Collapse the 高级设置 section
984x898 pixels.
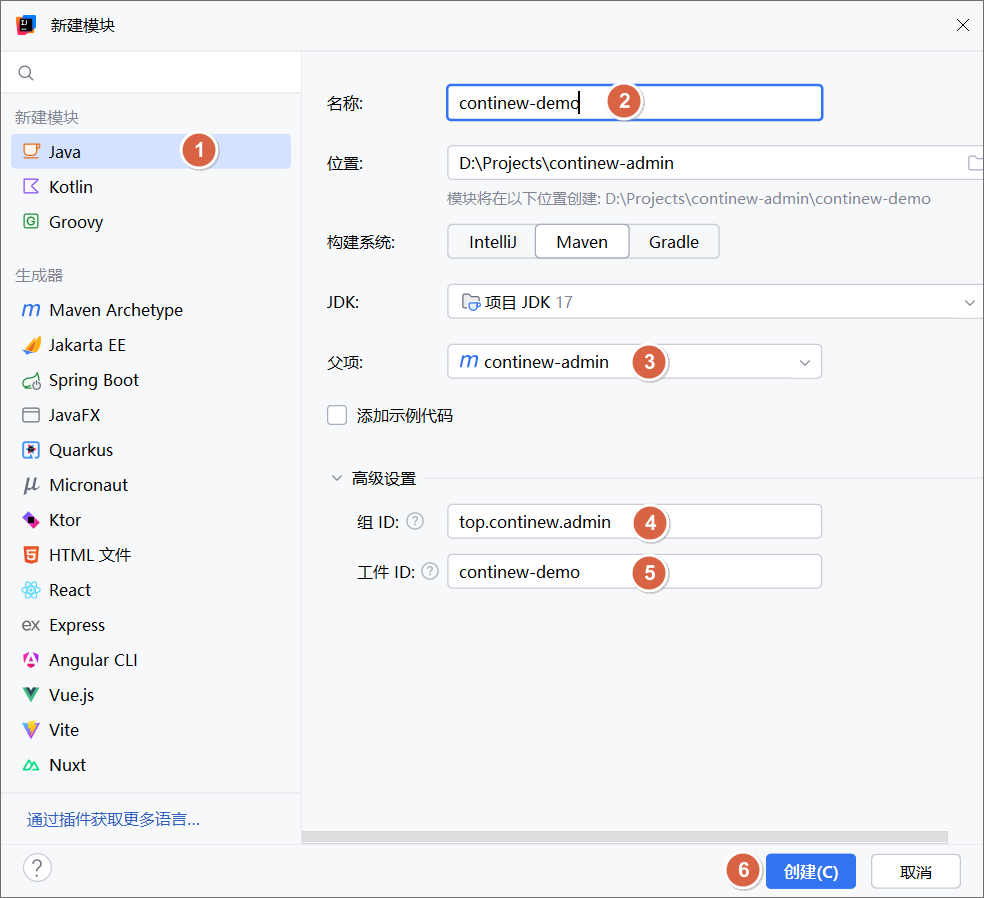tap(337, 478)
